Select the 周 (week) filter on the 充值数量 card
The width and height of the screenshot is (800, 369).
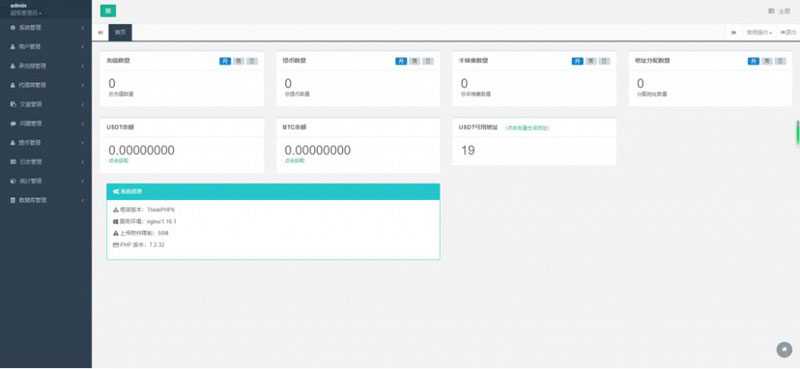pyautogui.click(x=238, y=61)
